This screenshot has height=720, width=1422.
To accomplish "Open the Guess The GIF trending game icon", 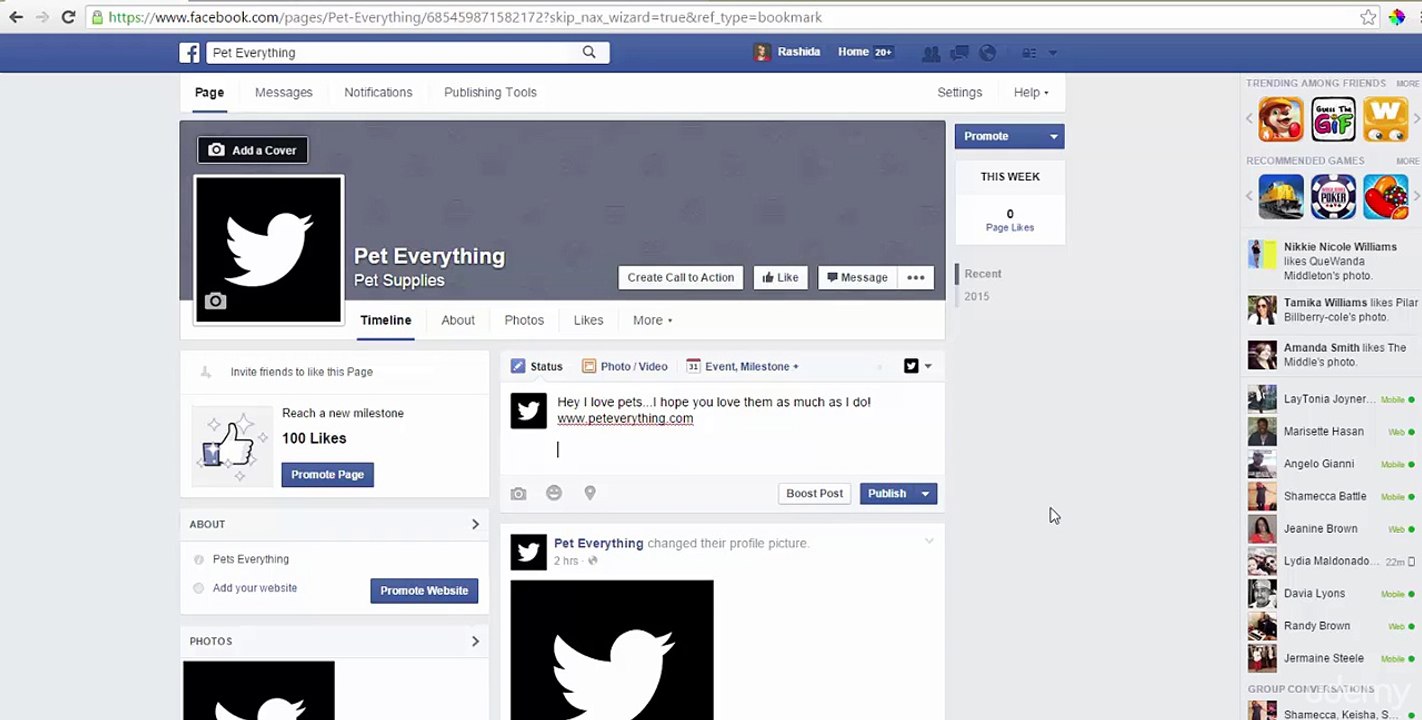I will tap(1333, 119).
